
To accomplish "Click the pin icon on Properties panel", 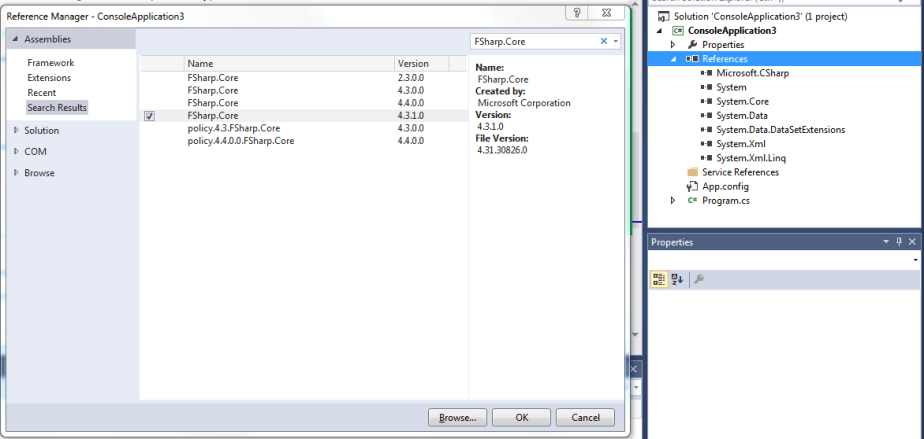I will [x=898, y=242].
